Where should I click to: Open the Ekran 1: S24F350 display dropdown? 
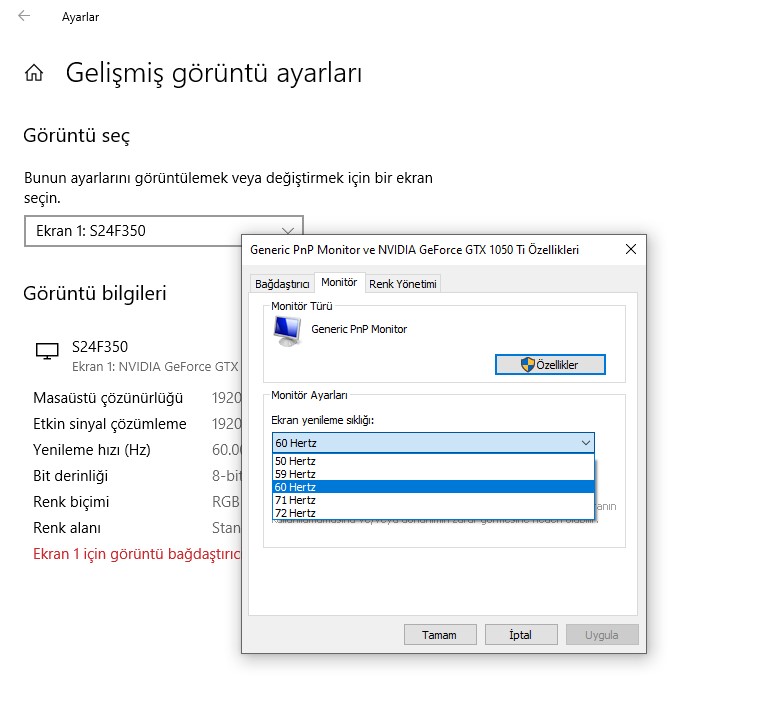[164, 231]
